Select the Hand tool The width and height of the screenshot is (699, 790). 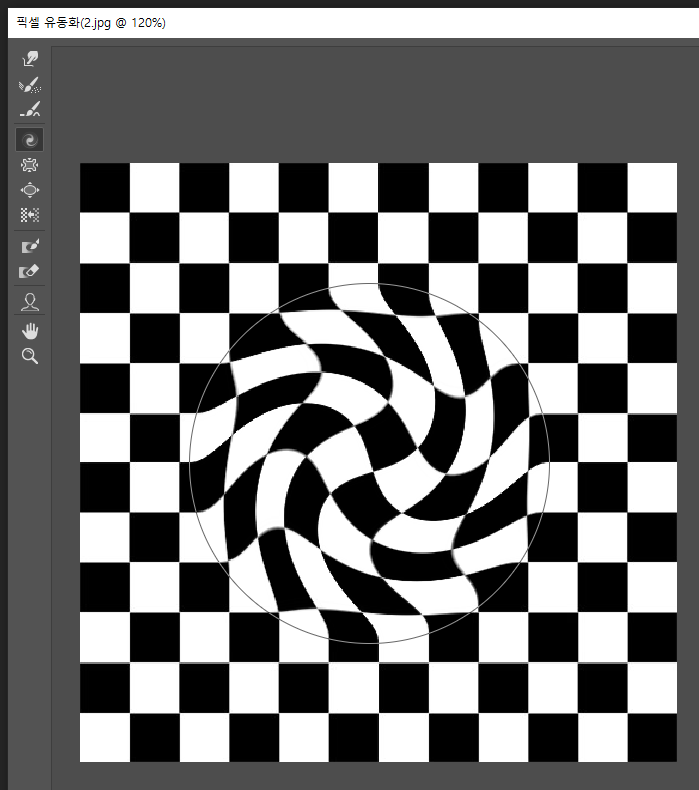pyautogui.click(x=30, y=332)
